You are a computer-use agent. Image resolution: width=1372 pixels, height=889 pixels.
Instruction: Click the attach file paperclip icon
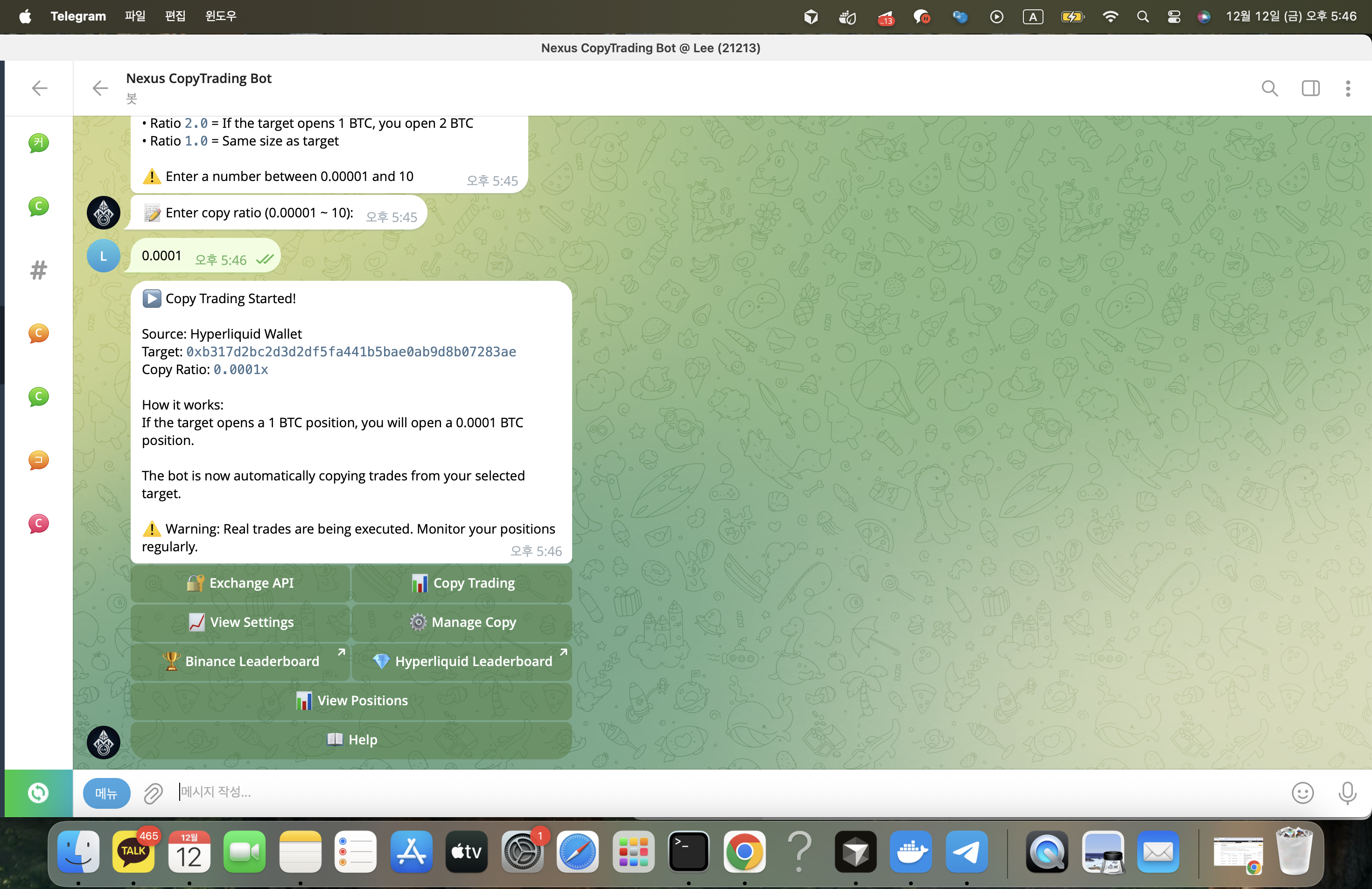click(153, 793)
